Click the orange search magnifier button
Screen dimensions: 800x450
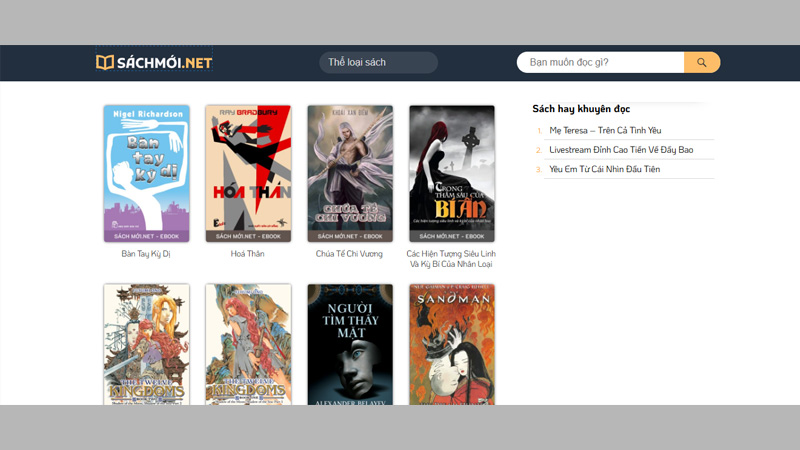(x=702, y=62)
